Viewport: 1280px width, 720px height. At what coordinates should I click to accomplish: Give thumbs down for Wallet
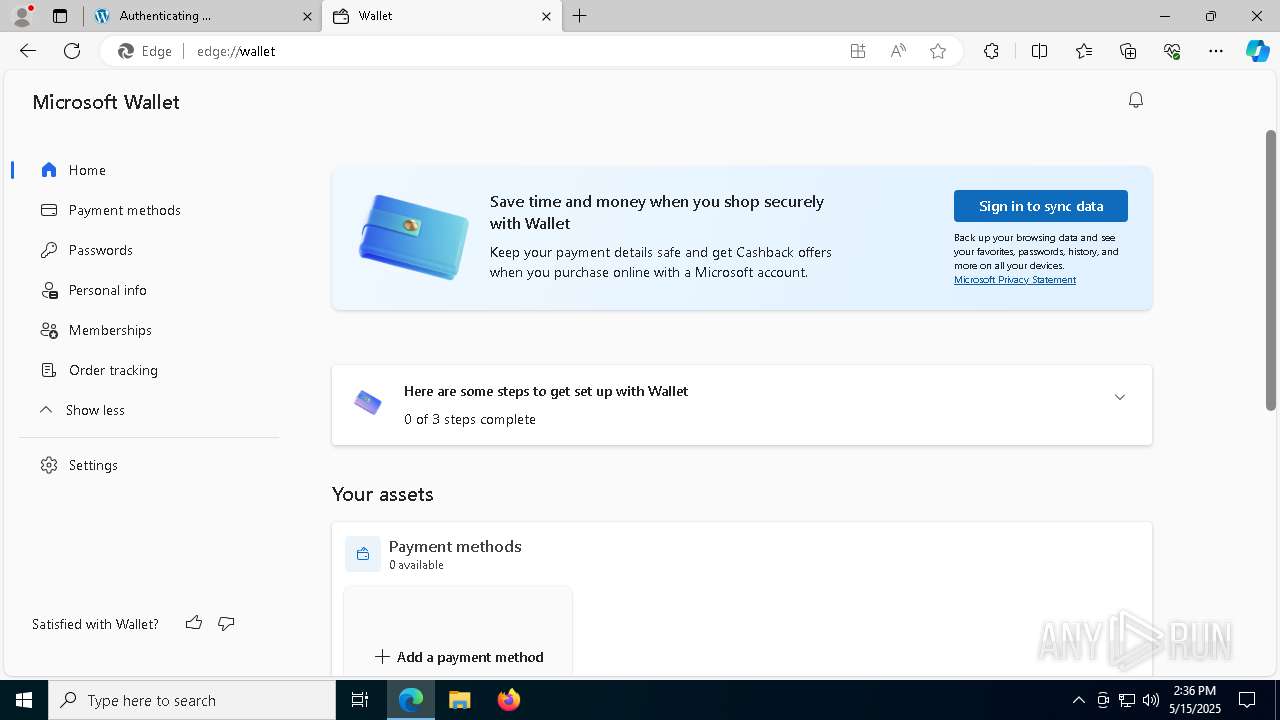pyautogui.click(x=226, y=623)
